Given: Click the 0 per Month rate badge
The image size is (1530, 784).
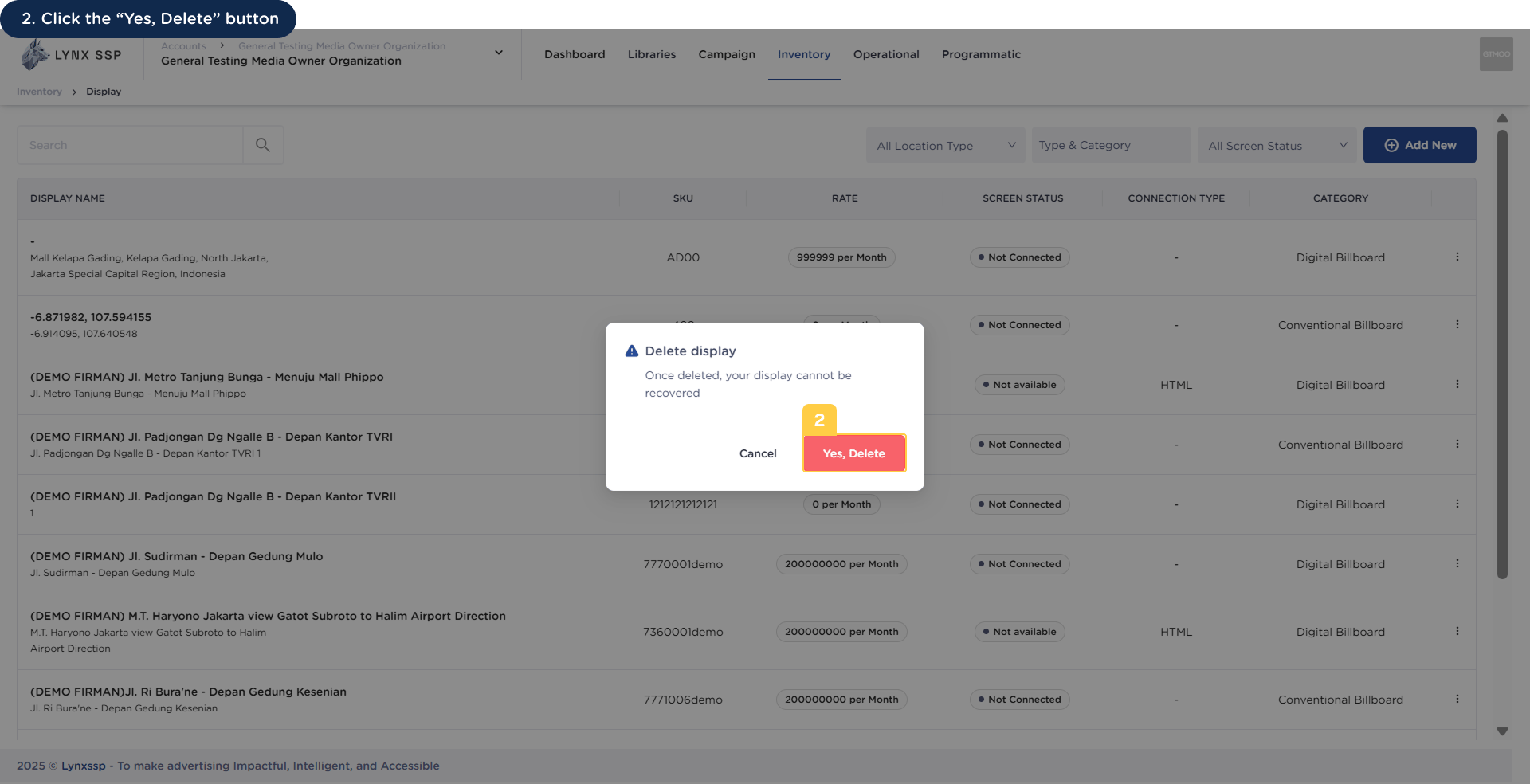Looking at the screenshot, I should [x=841, y=504].
